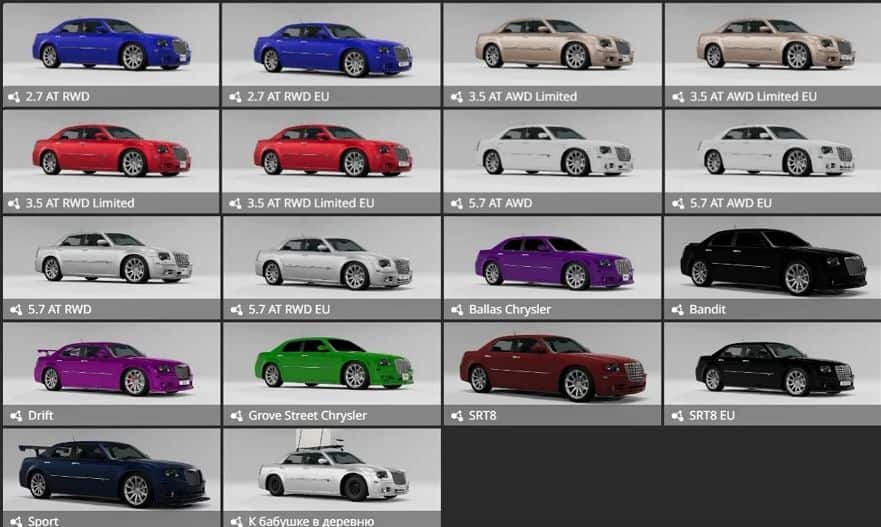This screenshot has height=527, width=881.
Task: Select the blue 2.7 AT RWD EU car
Action: tap(331, 46)
